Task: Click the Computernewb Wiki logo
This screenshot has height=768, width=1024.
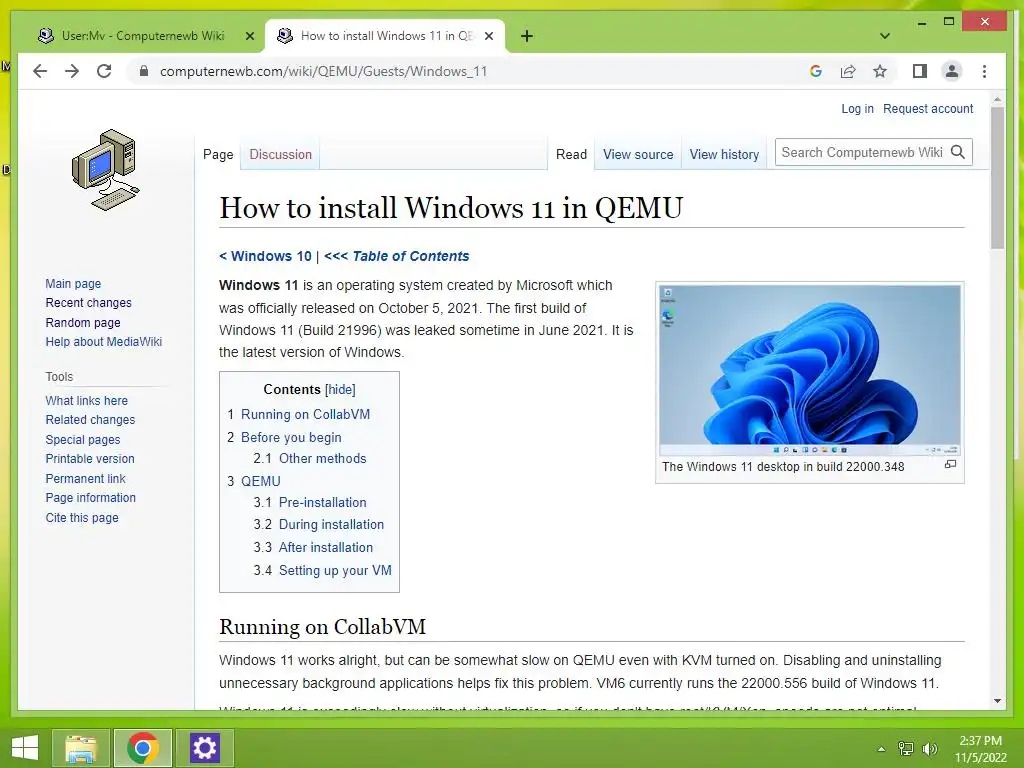Action: click(x=105, y=170)
